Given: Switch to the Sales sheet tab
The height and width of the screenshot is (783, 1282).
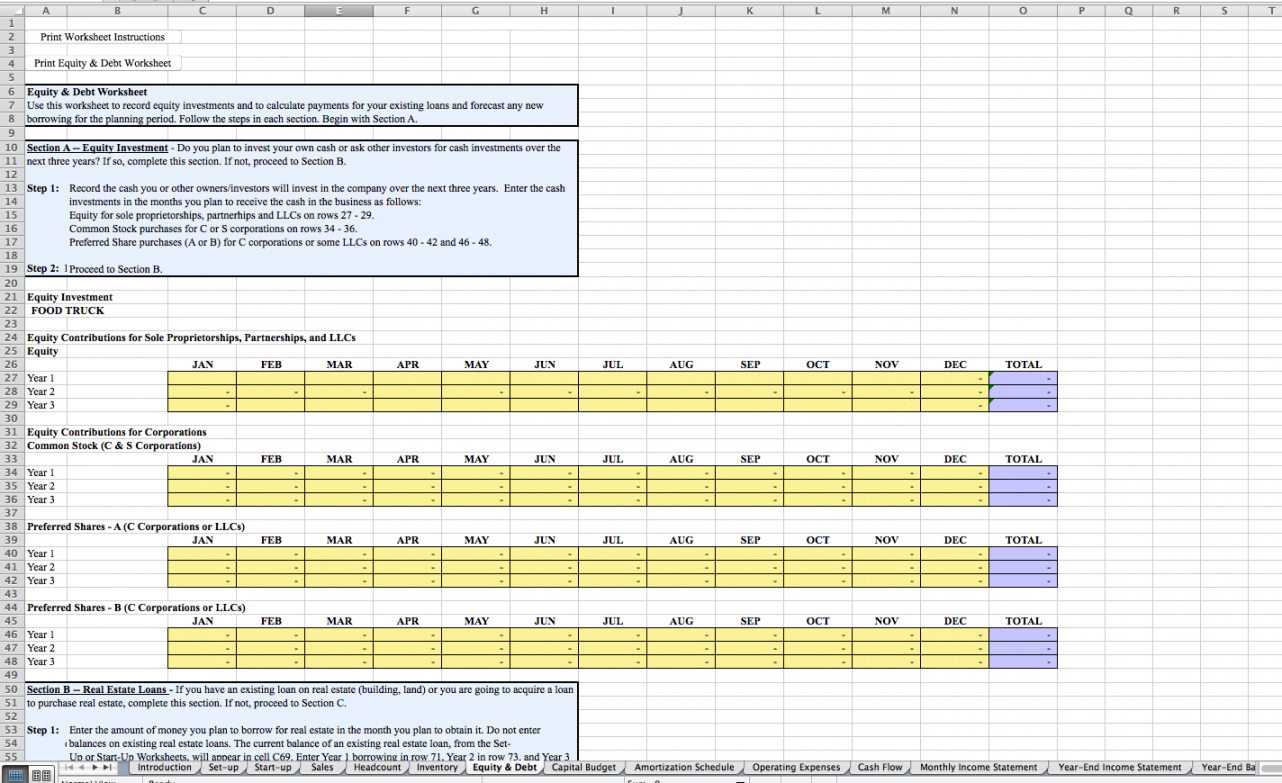Looking at the screenshot, I should click(x=322, y=768).
